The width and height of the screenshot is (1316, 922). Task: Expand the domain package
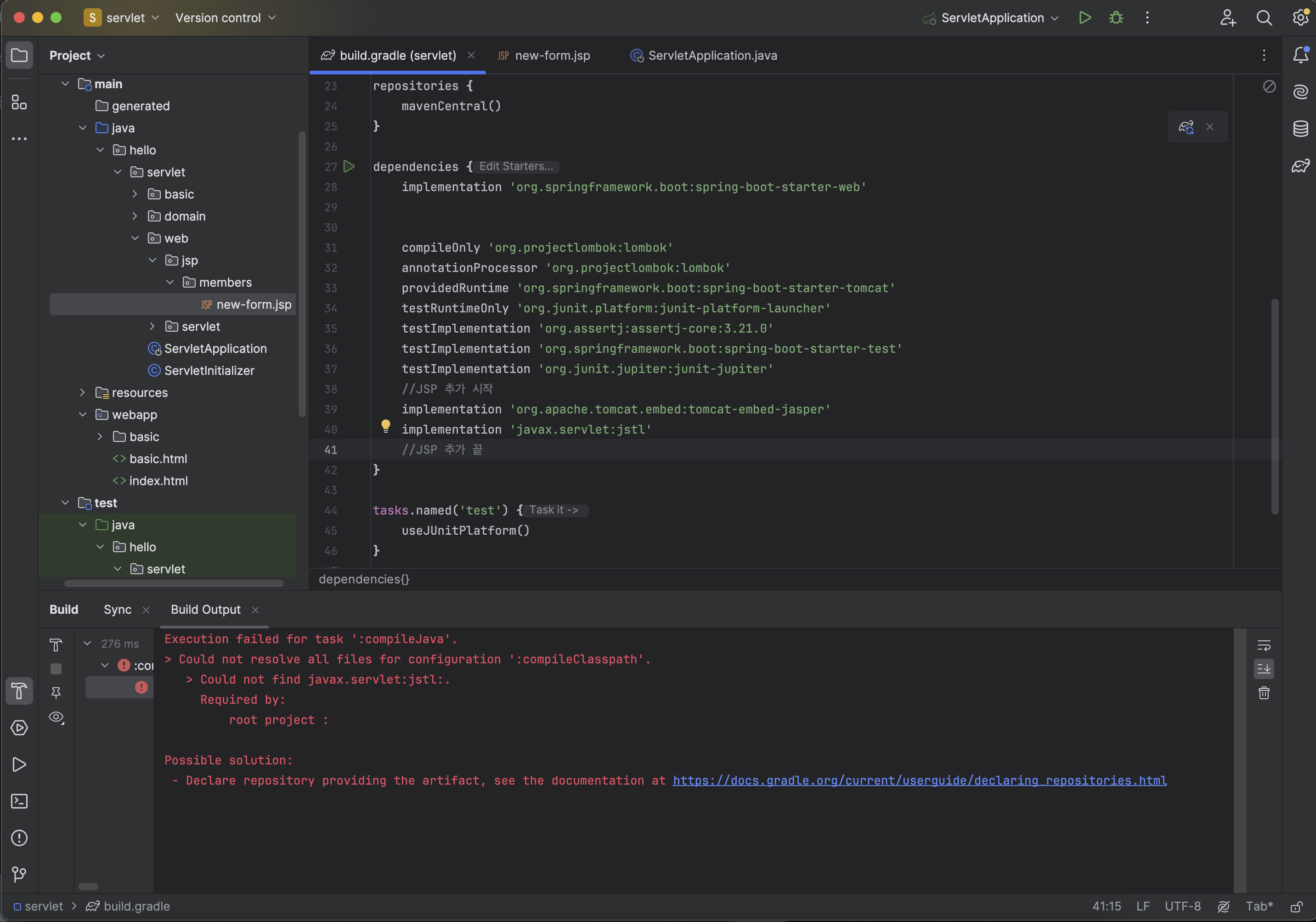(x=135, y=216)
